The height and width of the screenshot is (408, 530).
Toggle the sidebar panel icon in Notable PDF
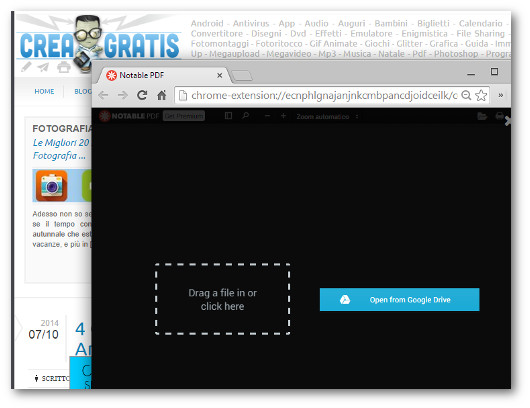[228, 116]
